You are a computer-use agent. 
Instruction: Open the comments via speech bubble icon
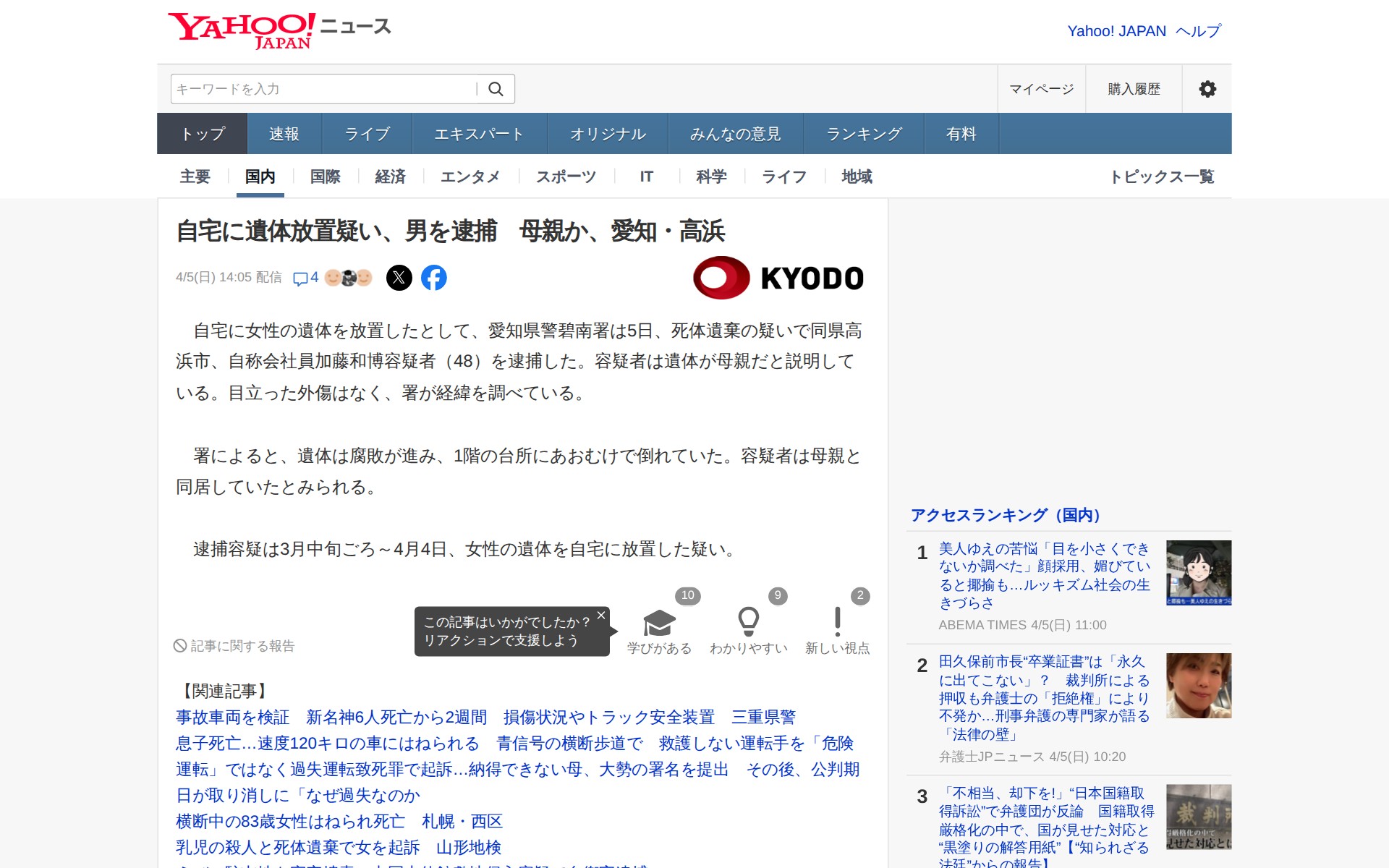(x=303, y=278)
